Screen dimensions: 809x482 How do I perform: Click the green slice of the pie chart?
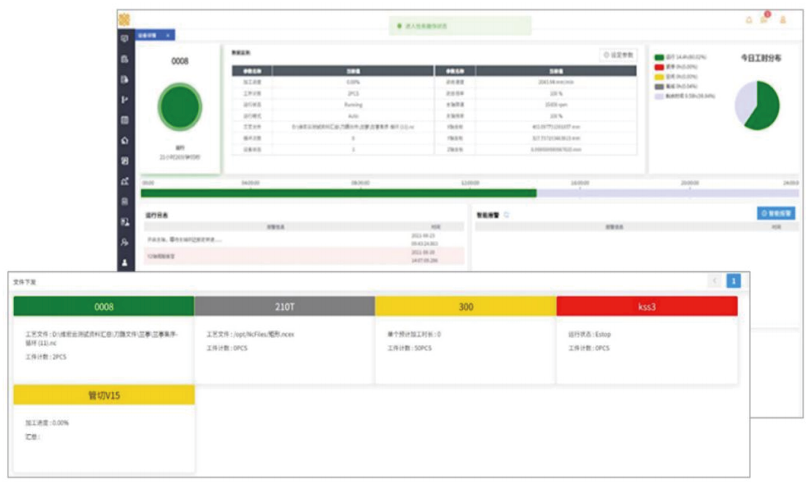(766, 107)
